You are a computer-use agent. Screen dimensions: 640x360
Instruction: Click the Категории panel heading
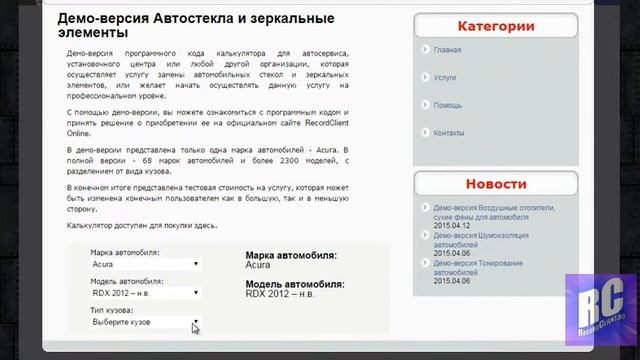click(x=496, y=26)
